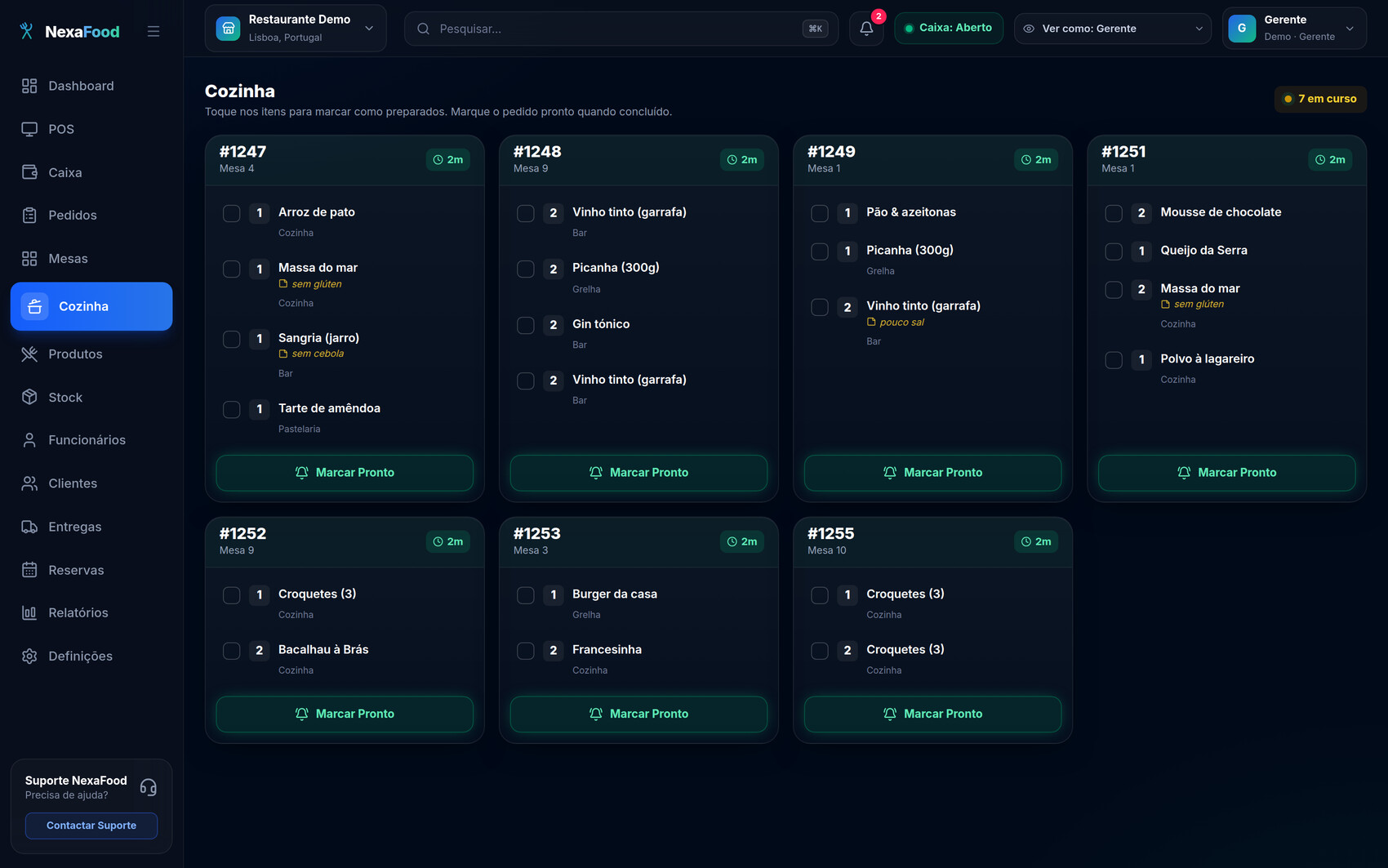Click the NexaFood logo icon
This screenshot has width=1388, height=868.
click(x=27, y=31)
